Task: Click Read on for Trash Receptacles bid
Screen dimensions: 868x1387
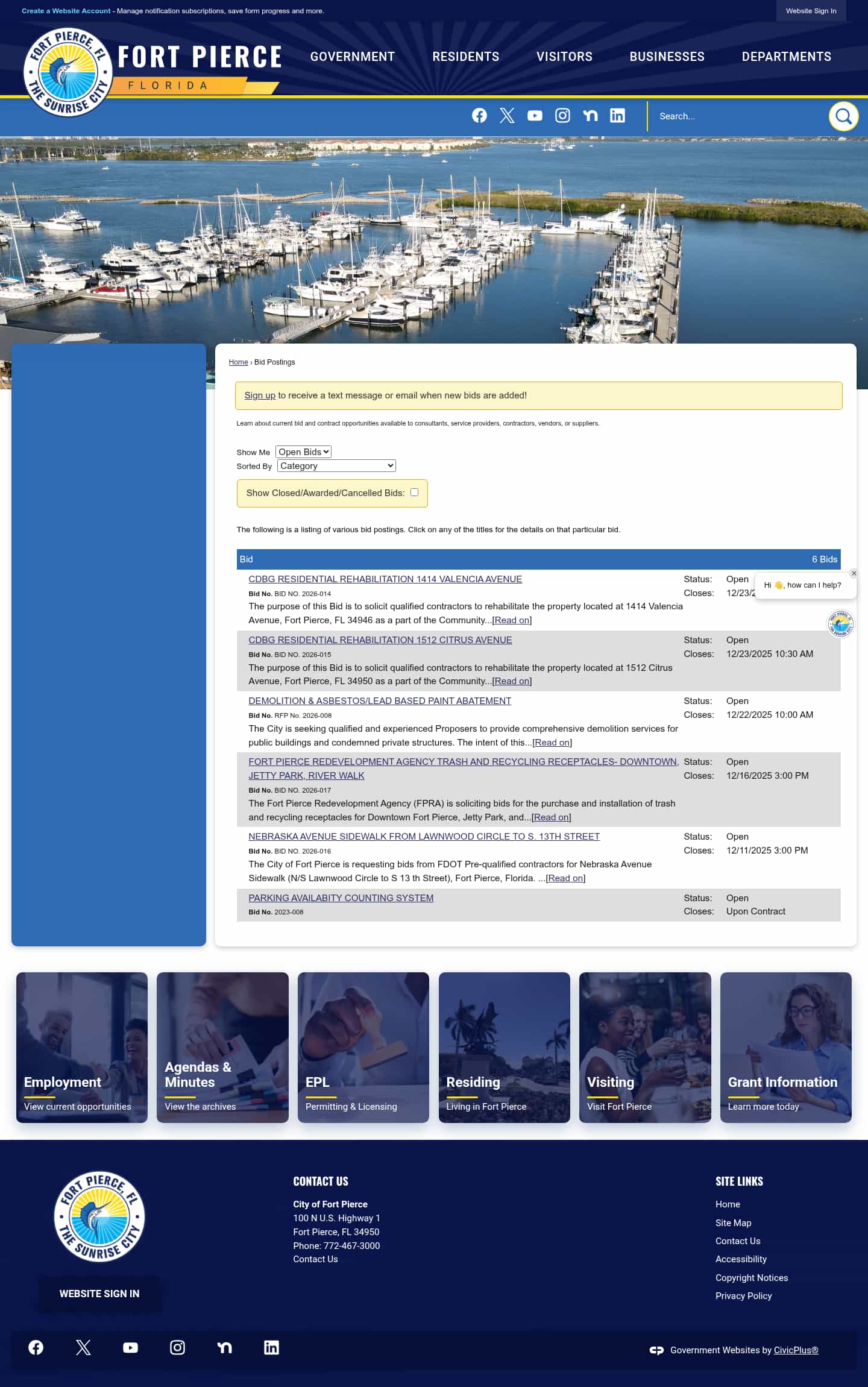Action: [x=552, y=817]
